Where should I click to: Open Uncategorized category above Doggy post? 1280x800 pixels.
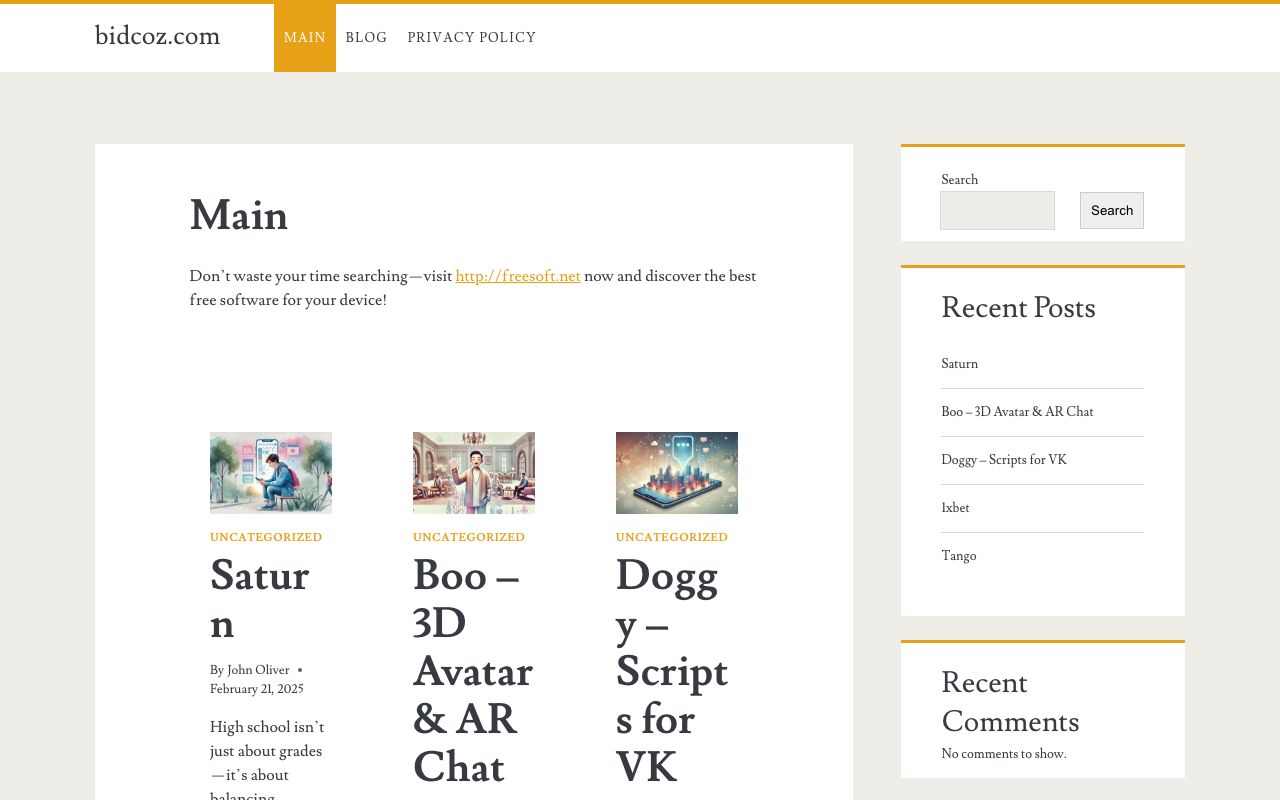(672, 537)
